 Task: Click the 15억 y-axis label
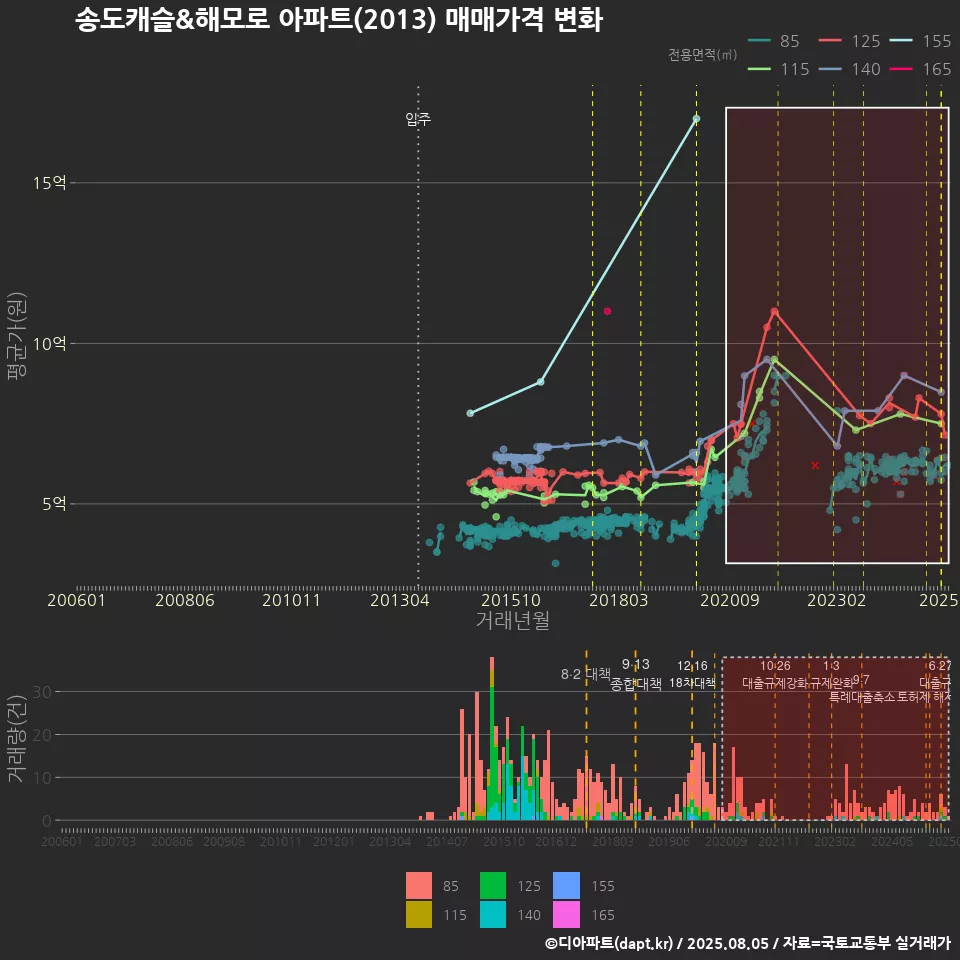[50, 182]
